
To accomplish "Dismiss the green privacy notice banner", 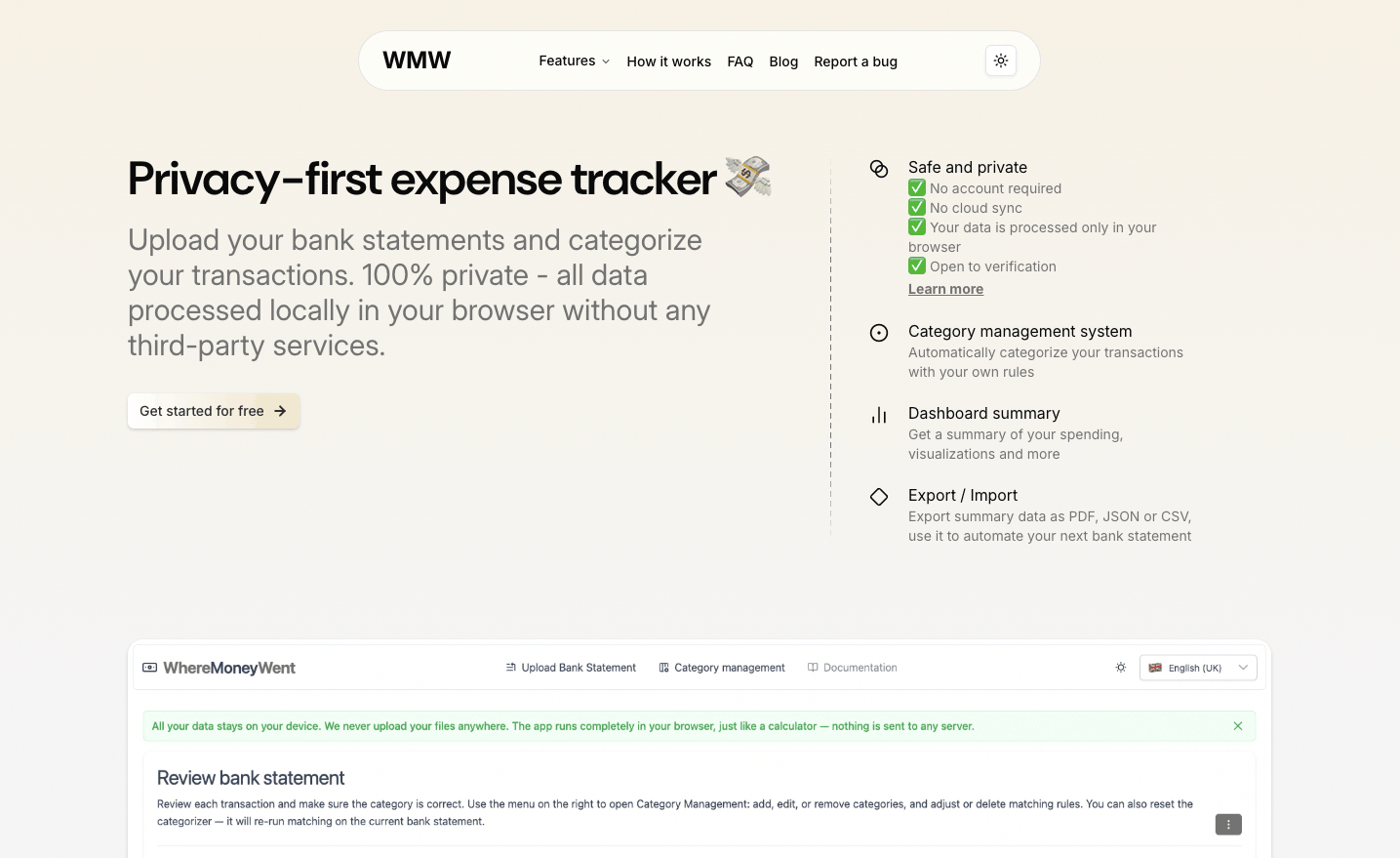I will [1238, 725].
